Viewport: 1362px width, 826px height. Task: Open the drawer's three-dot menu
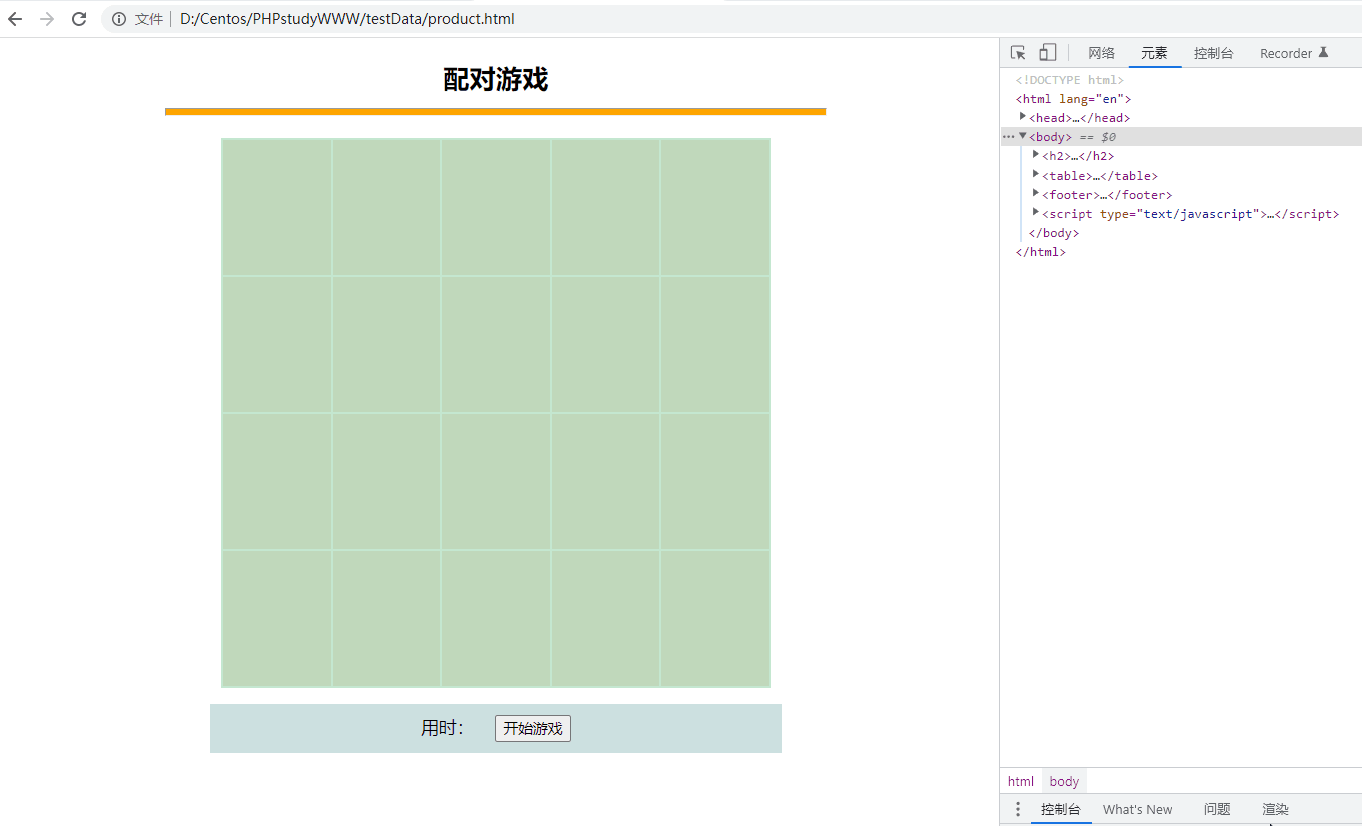pyautogui.click(x=1018, y=809)
